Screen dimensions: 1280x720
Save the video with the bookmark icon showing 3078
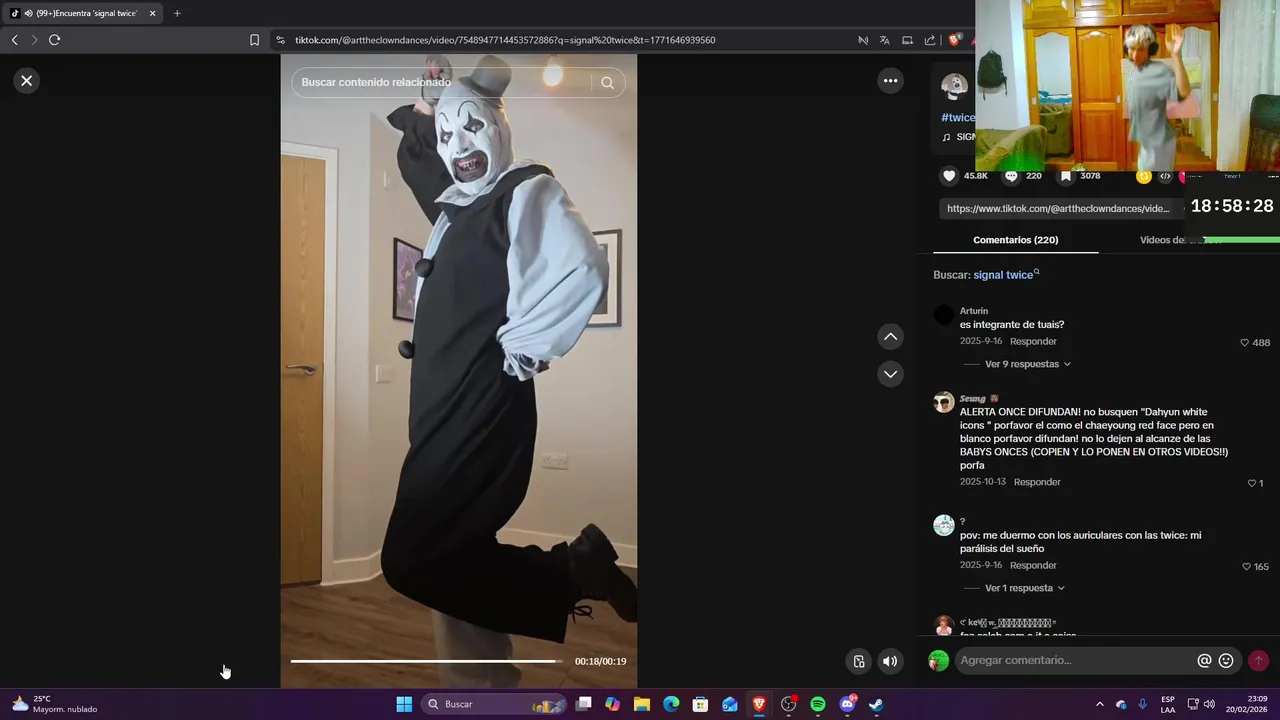1066,176
